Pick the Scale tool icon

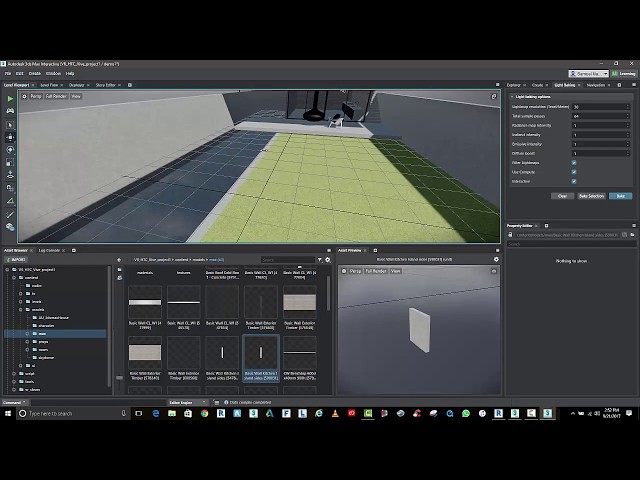tap(10, 162)
